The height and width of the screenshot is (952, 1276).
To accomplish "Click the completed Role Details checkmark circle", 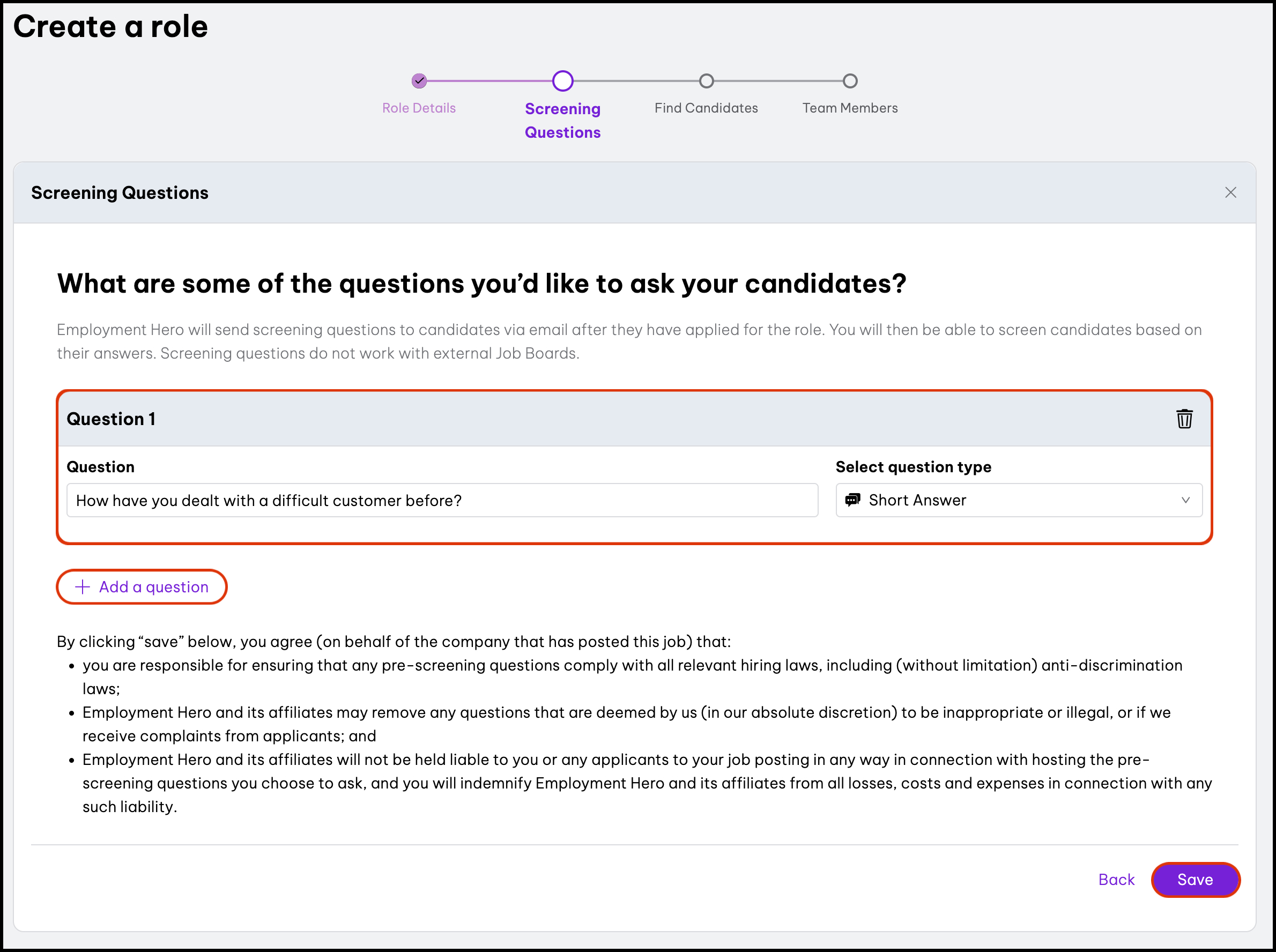I will 419,81.
